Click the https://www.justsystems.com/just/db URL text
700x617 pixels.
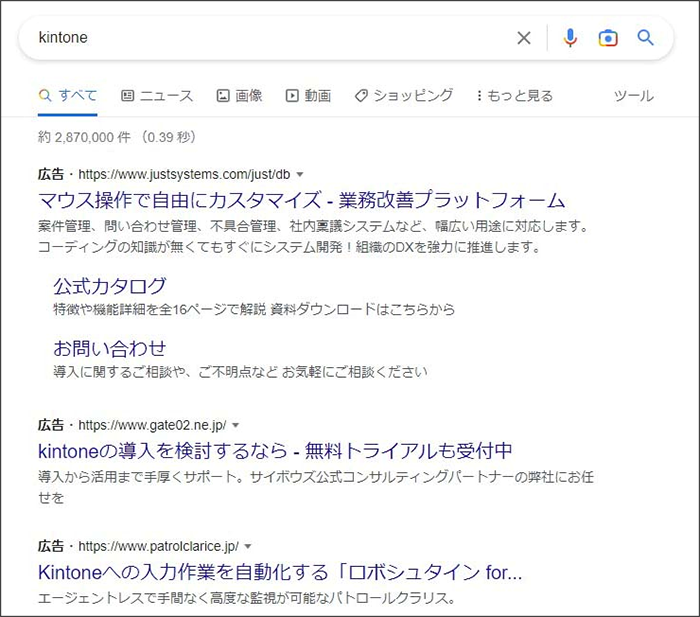tap(184, 174)
